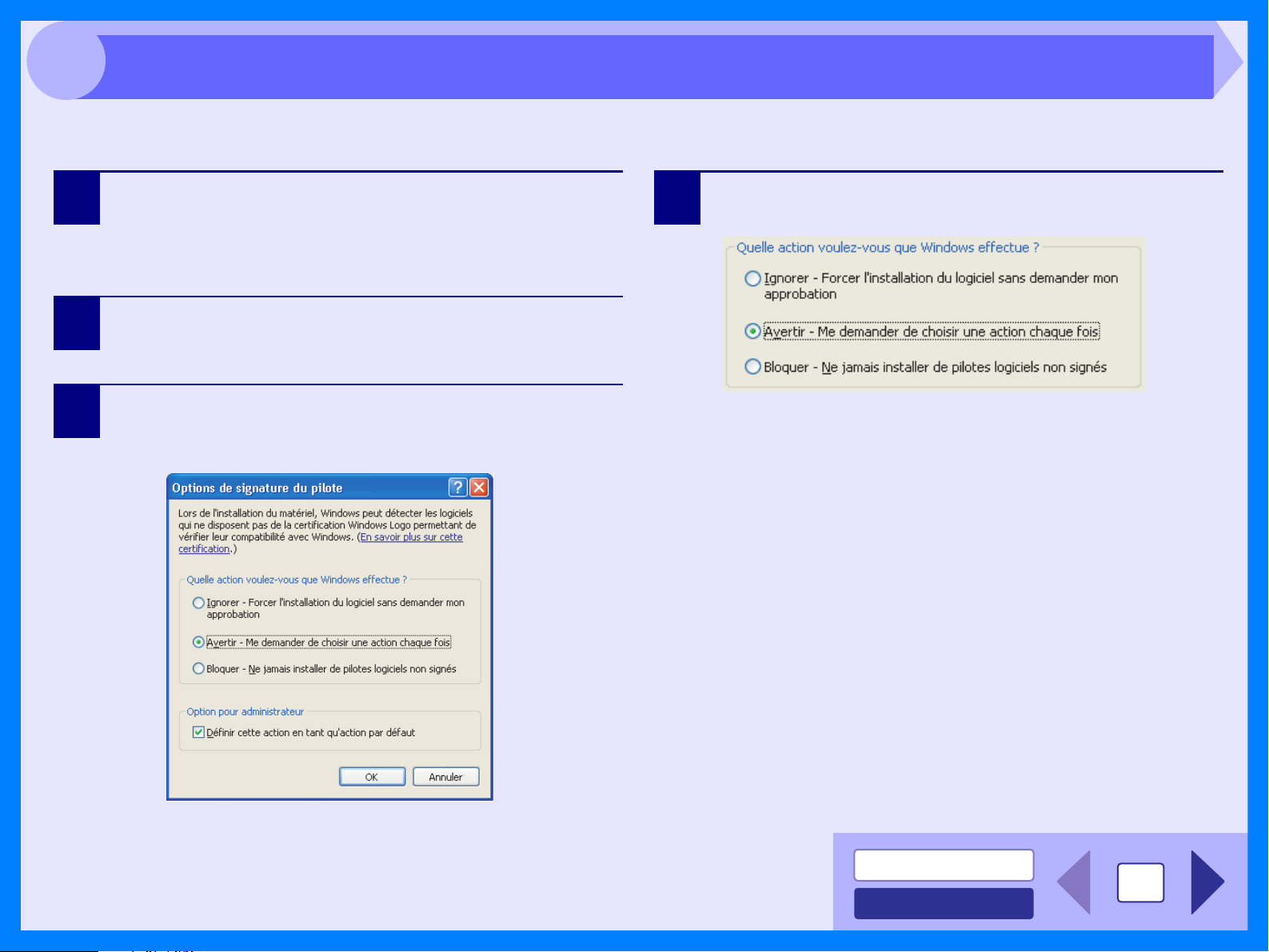Click the white page number box

point(1140,882)
